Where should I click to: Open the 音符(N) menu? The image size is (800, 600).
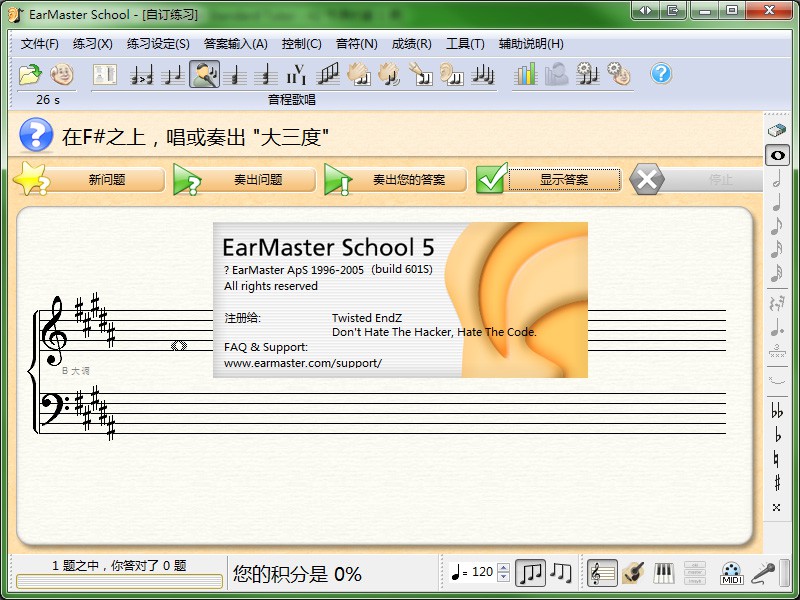pyautogui.click(x=357, y=44)
